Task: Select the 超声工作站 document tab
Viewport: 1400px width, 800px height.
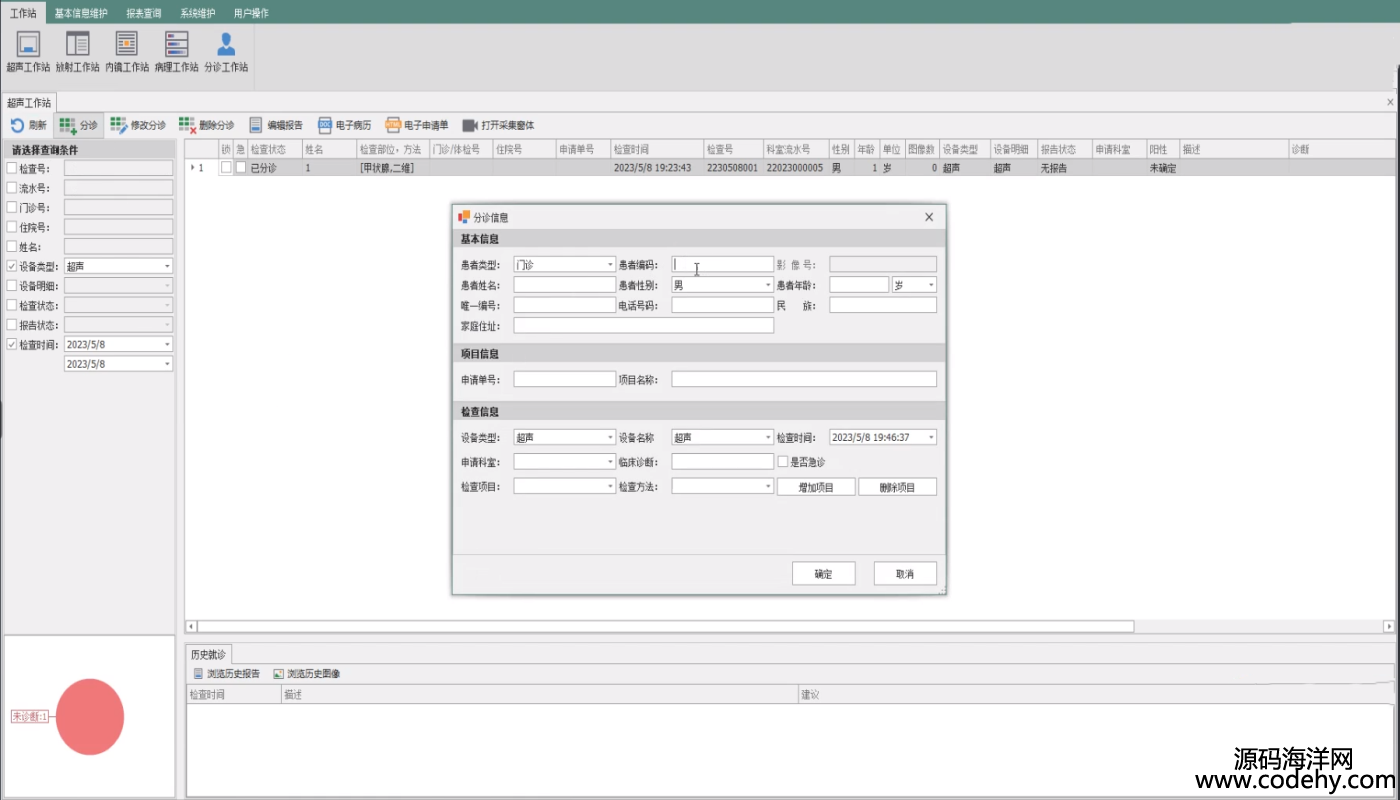Action: click(x=29, y=103)
